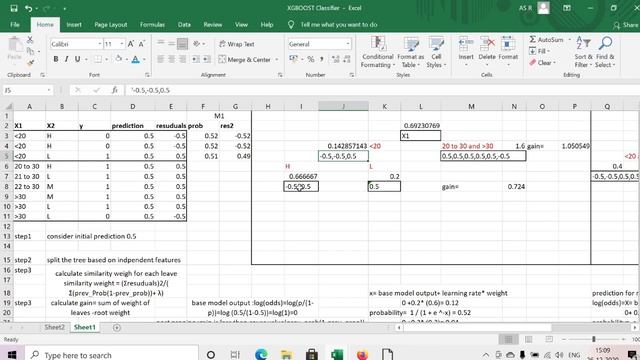The image size is (640, 360).
Task: Open Firefox from the taskbar
Action: [362, 354]
